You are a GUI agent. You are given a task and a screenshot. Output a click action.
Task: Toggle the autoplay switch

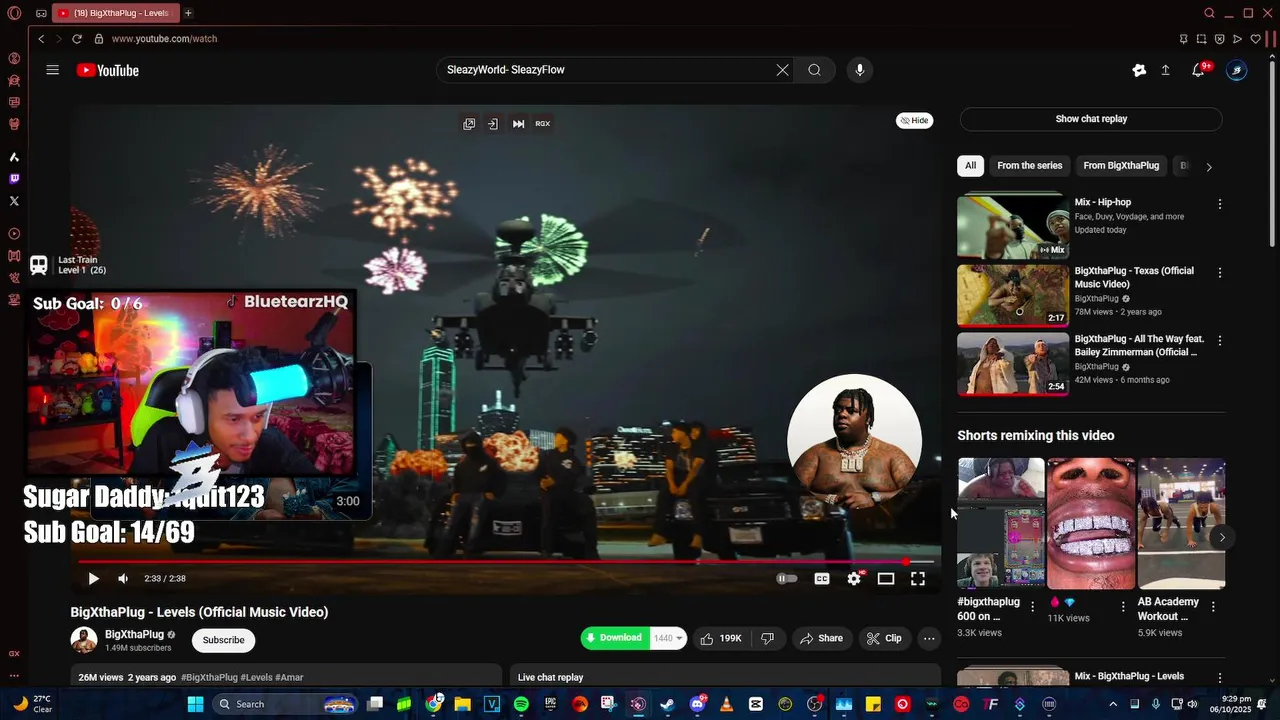788,578
